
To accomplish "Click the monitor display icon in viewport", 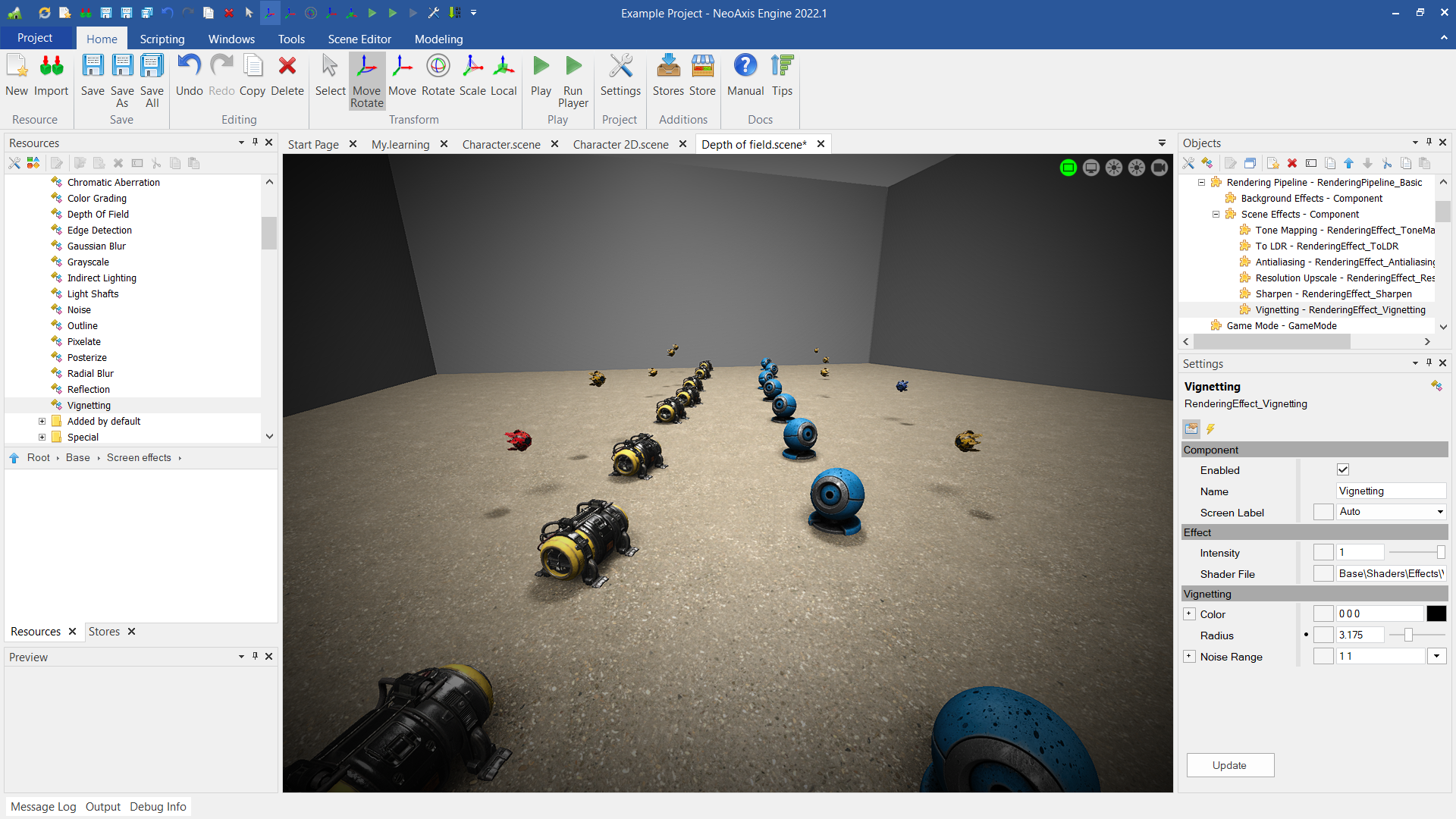I will pos(1091,168).
